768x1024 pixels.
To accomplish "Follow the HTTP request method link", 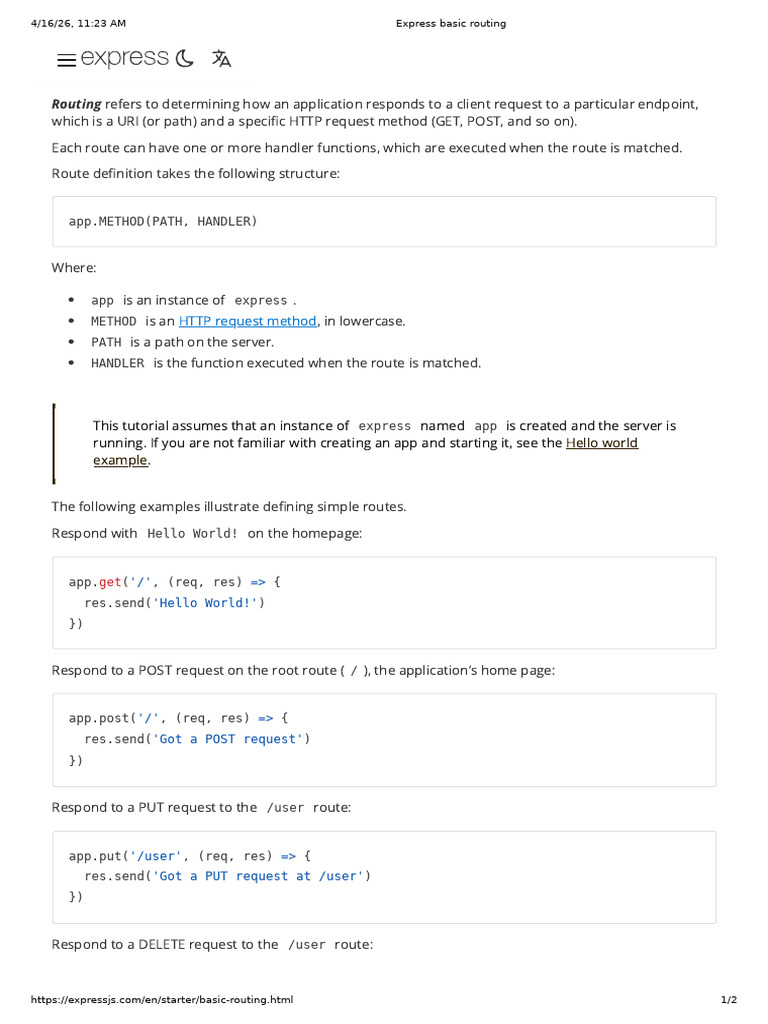I will click(248, 321).
